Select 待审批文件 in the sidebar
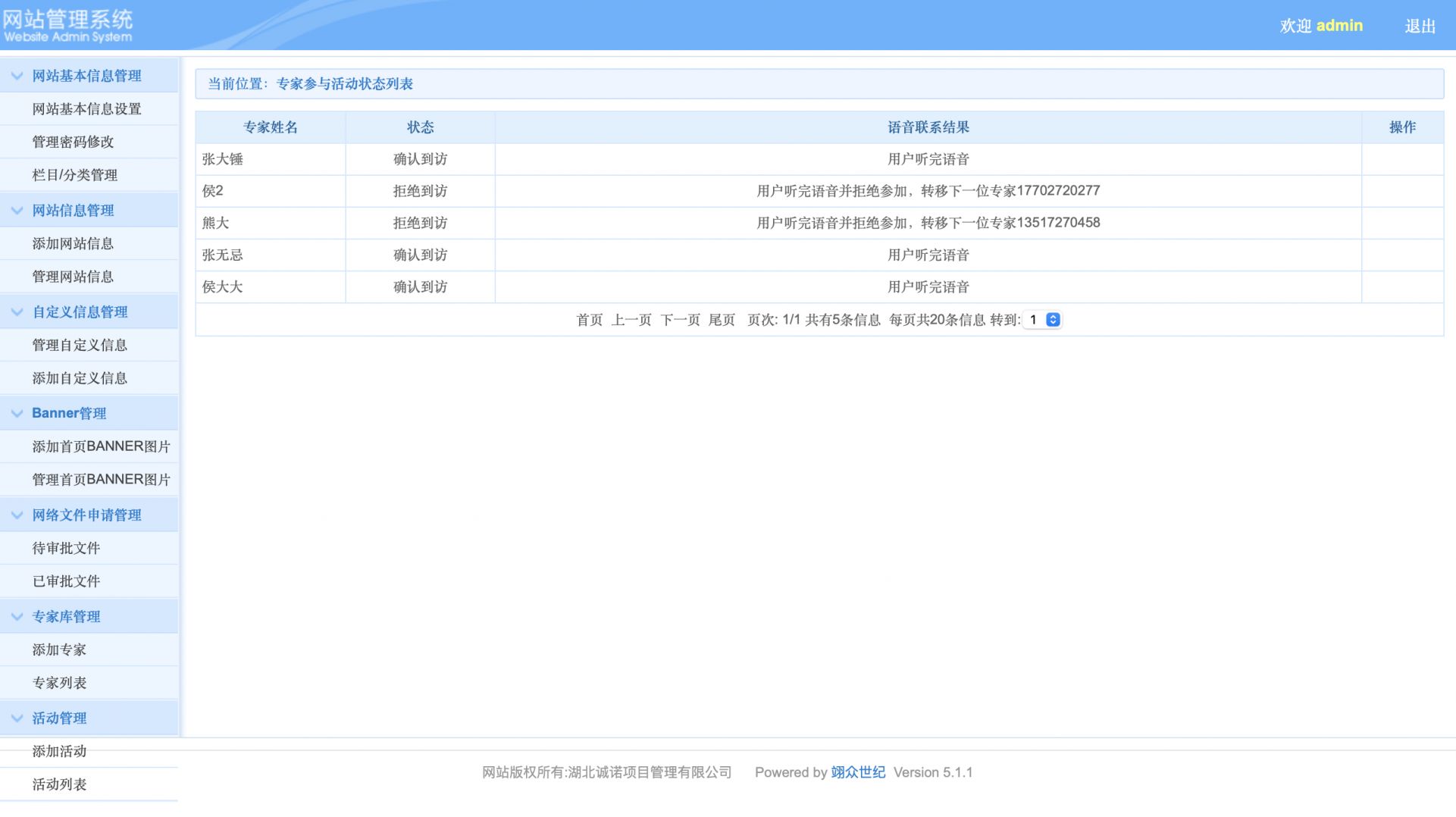 click(x=66, y=548)
